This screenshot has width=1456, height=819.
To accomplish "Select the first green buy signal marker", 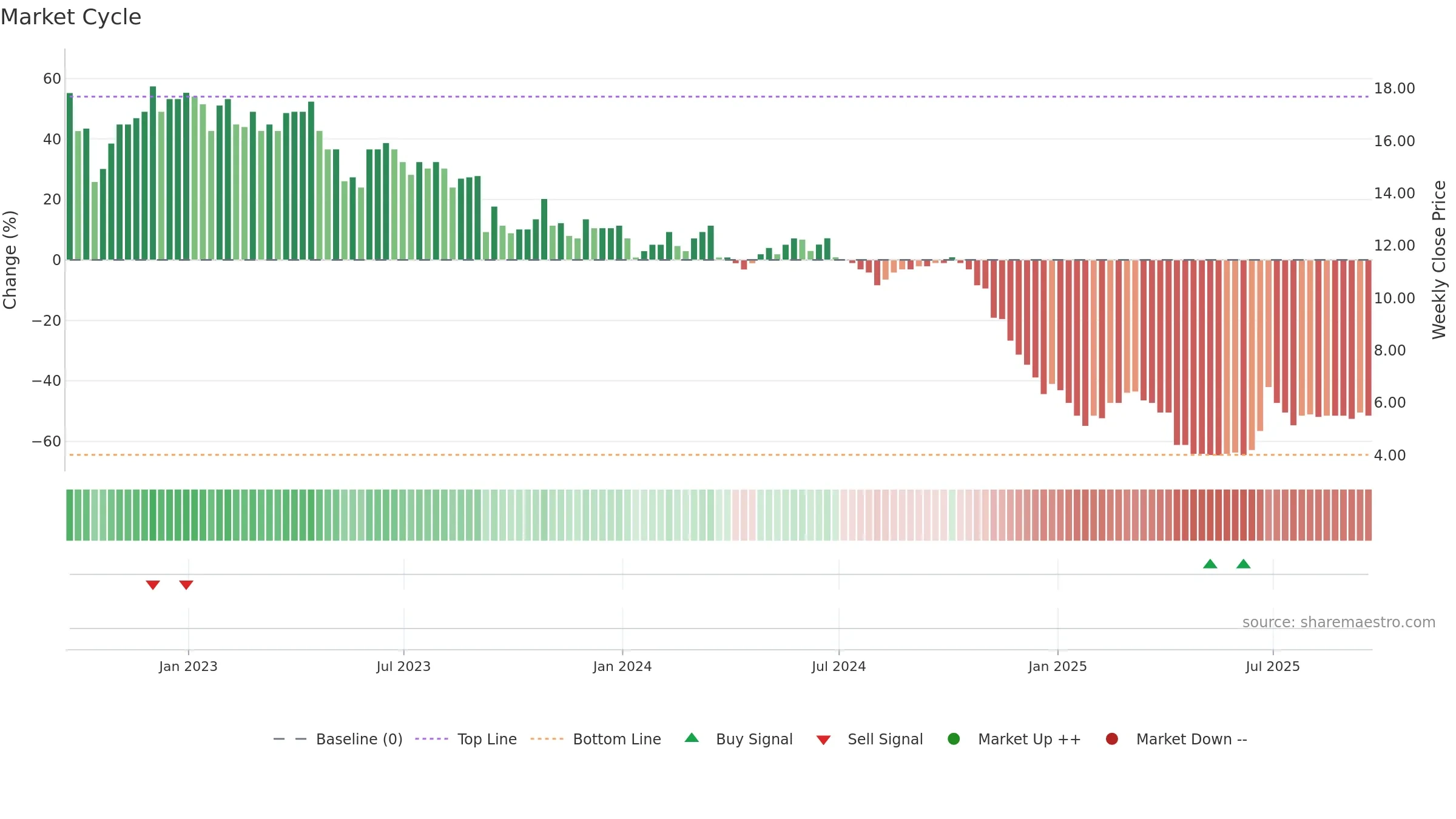I will (1210, 564).
